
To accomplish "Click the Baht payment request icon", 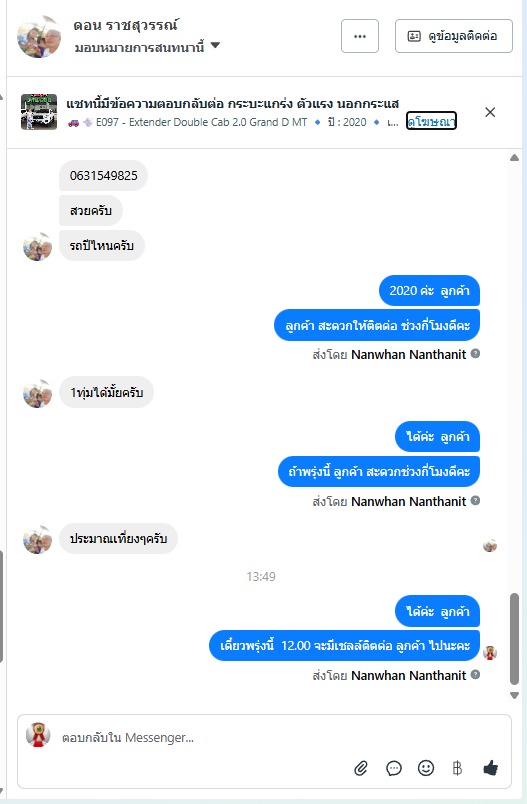I will tap(457, 768).
